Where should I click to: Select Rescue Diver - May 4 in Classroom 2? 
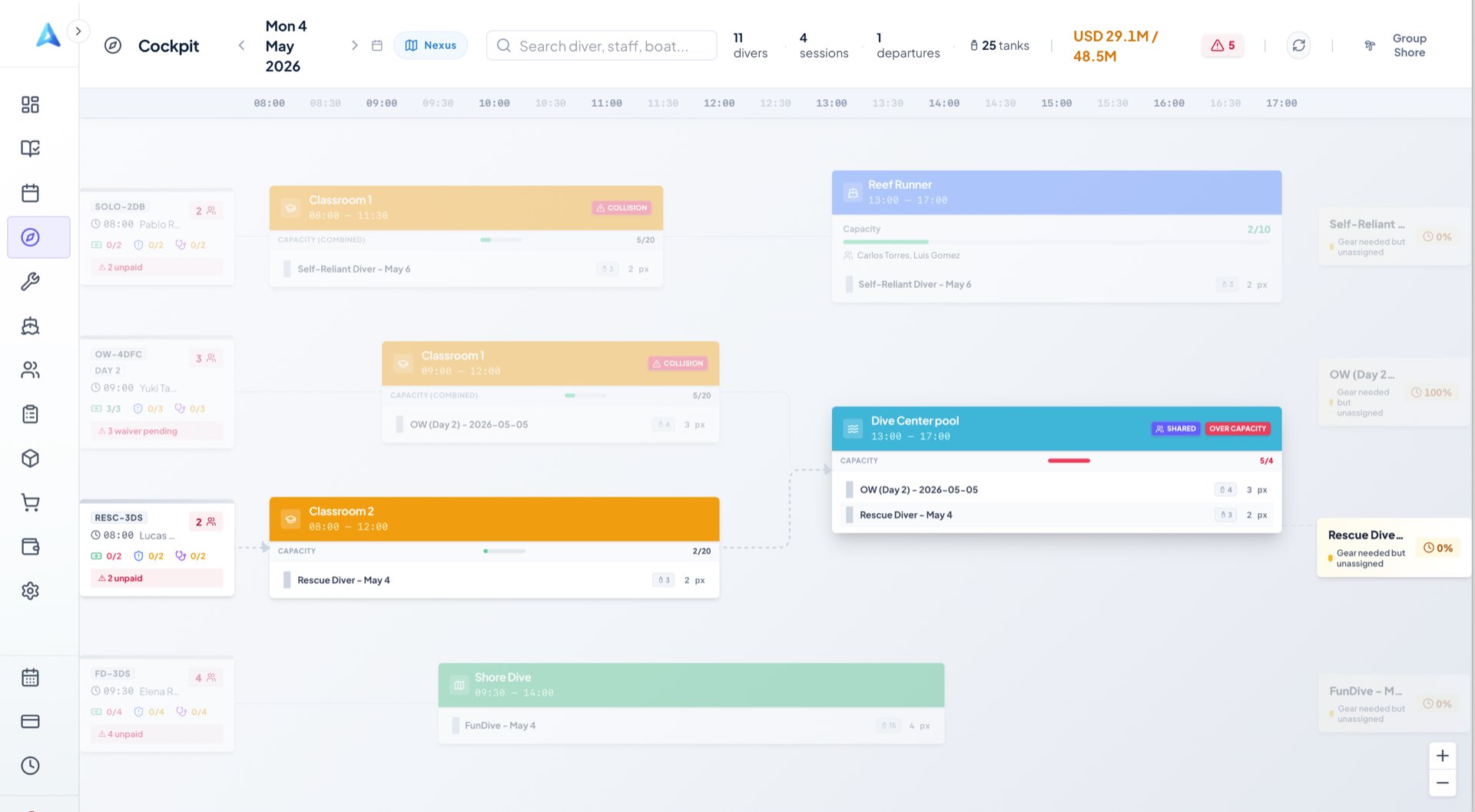coord(494,580)
